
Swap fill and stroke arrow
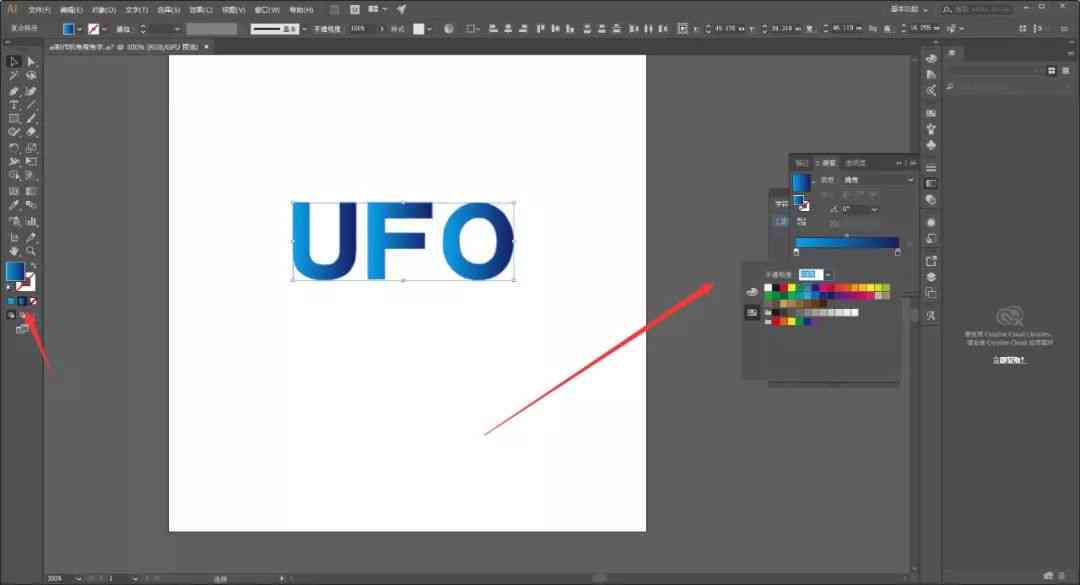(x=32, y=265)
